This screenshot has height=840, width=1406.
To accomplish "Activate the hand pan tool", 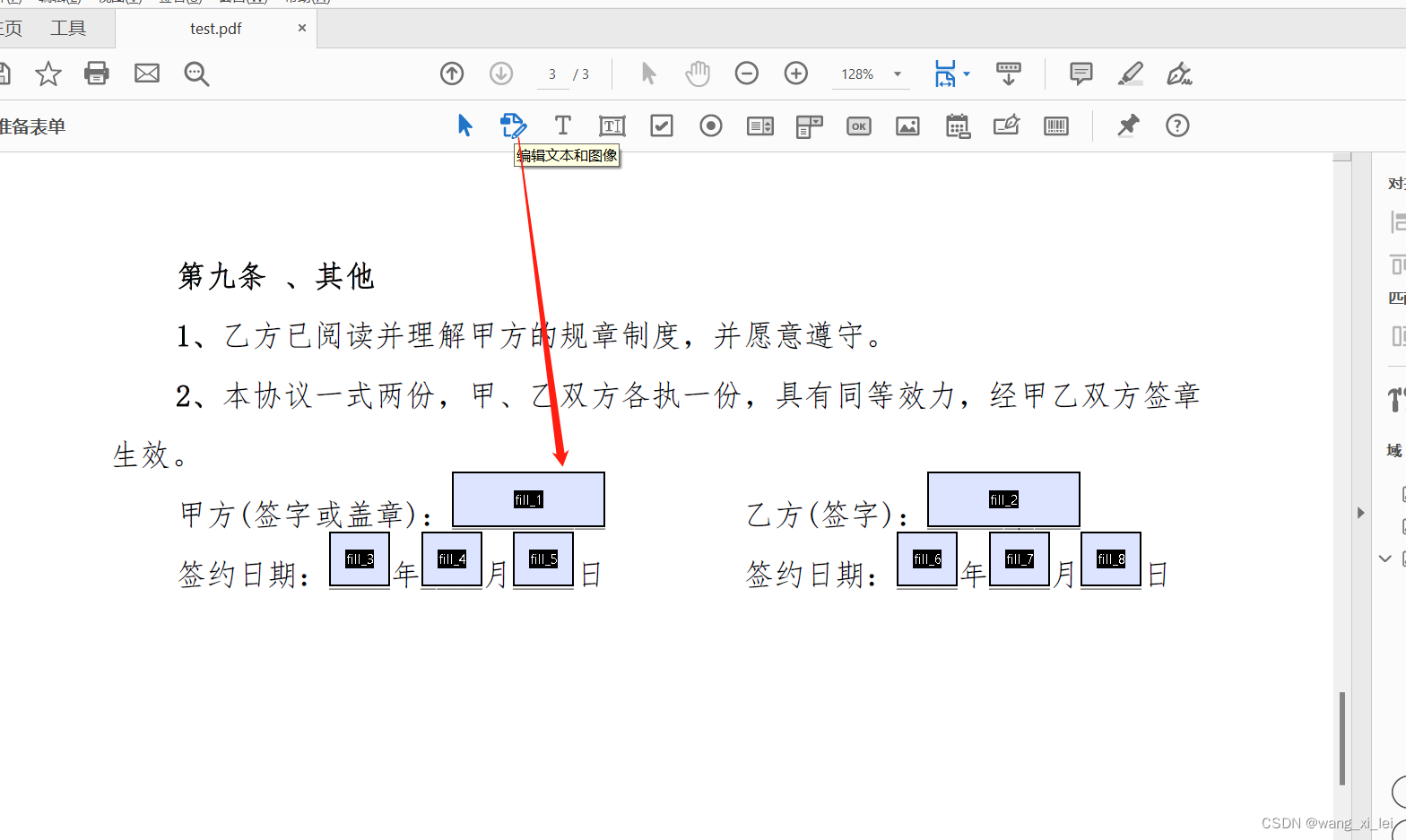I will tap(698, 74).
